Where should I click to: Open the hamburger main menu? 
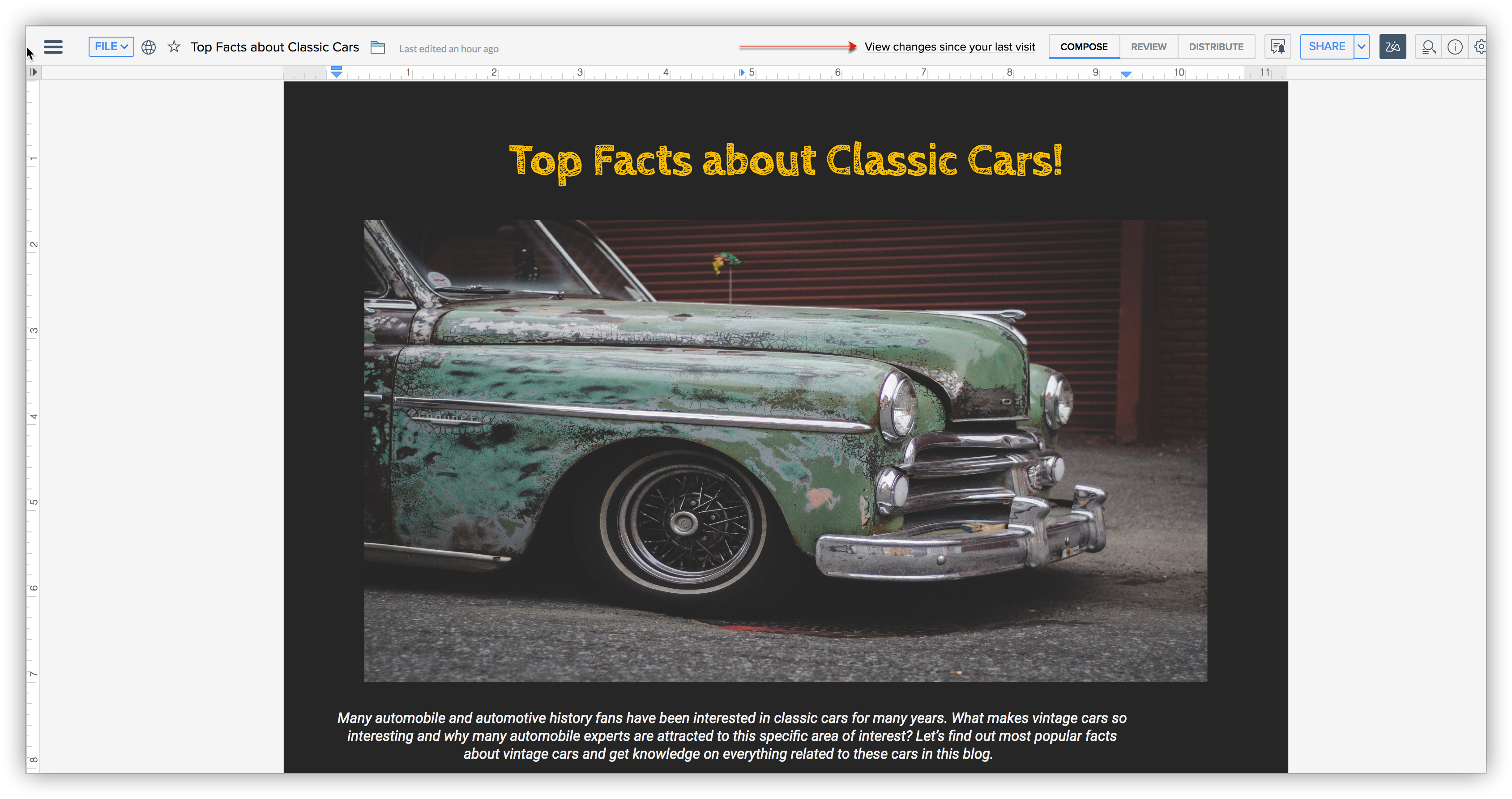(53, 47)
